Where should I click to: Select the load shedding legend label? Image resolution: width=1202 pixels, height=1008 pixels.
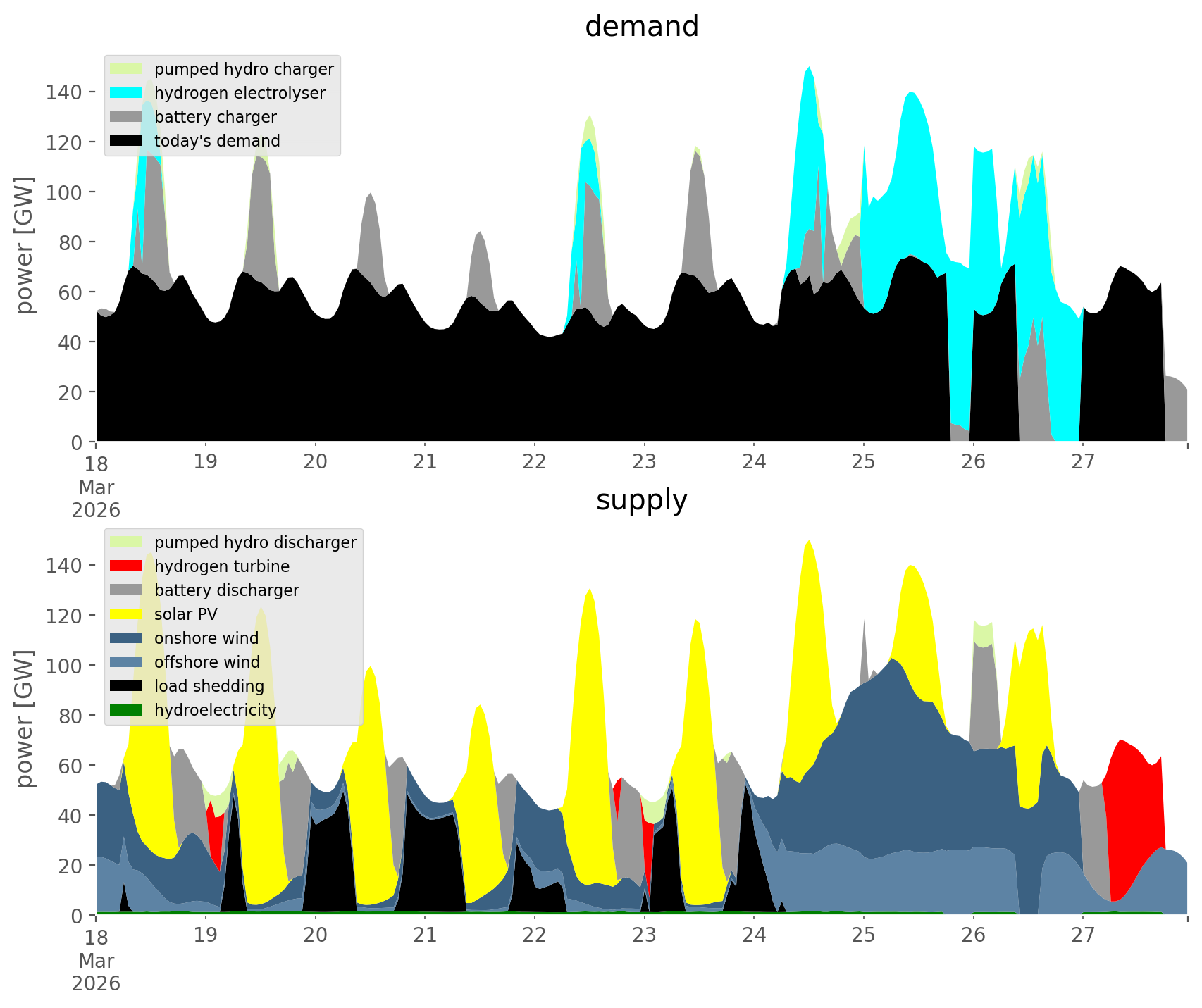click(x=209, y=686)
